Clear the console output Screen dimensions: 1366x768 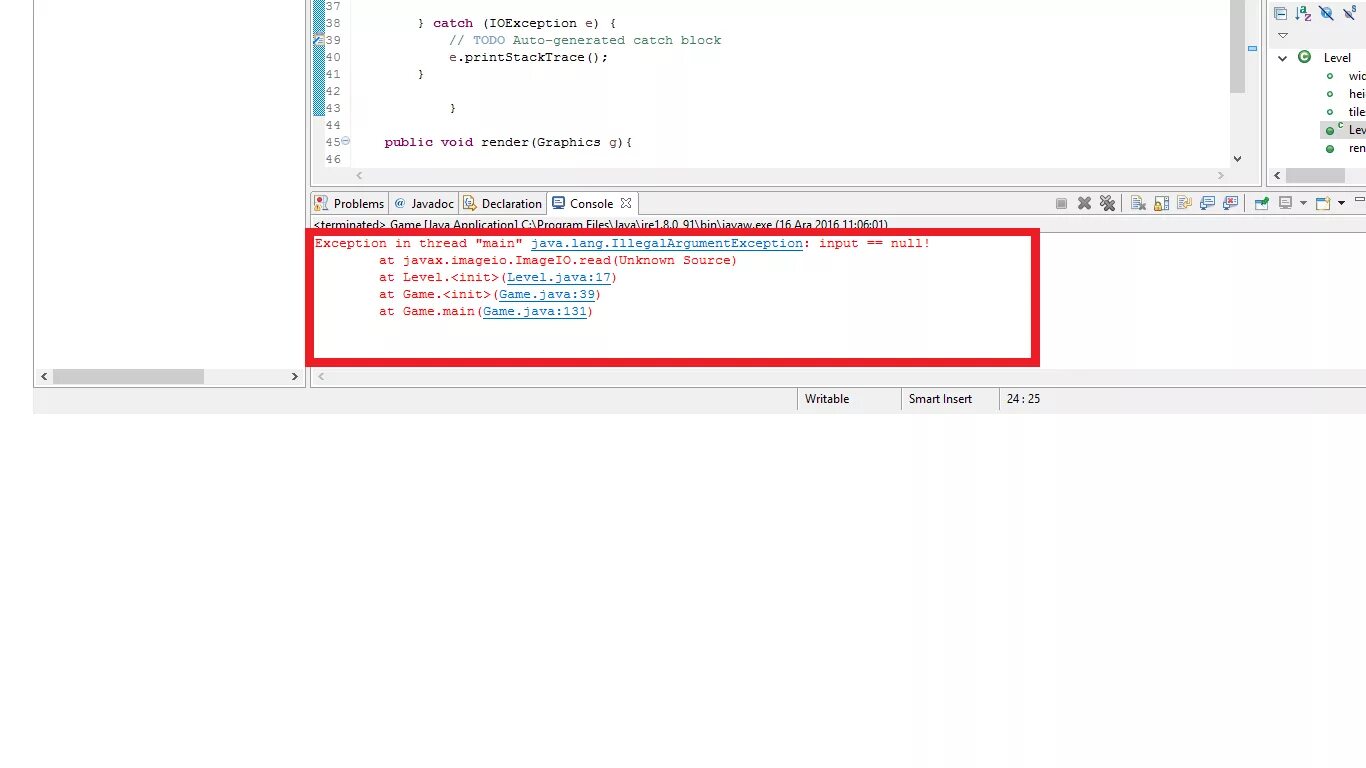click(1138, 203)
